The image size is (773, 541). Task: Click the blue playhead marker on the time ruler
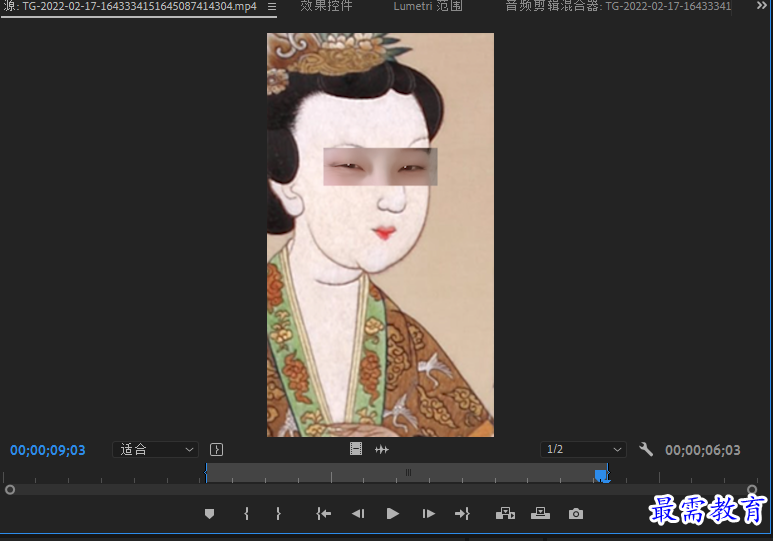click(601, 475)
